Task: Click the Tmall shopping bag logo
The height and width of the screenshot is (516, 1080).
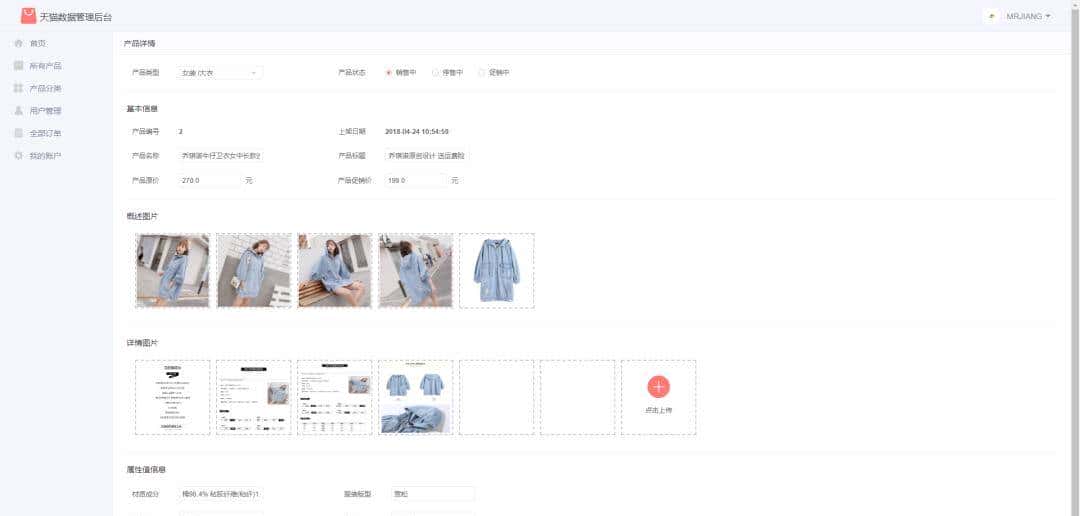Action: tap(28, 16)
